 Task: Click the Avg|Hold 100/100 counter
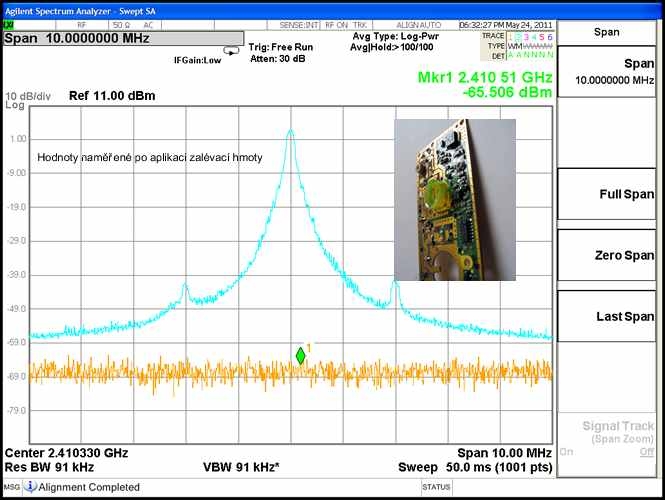click(391, 47)
